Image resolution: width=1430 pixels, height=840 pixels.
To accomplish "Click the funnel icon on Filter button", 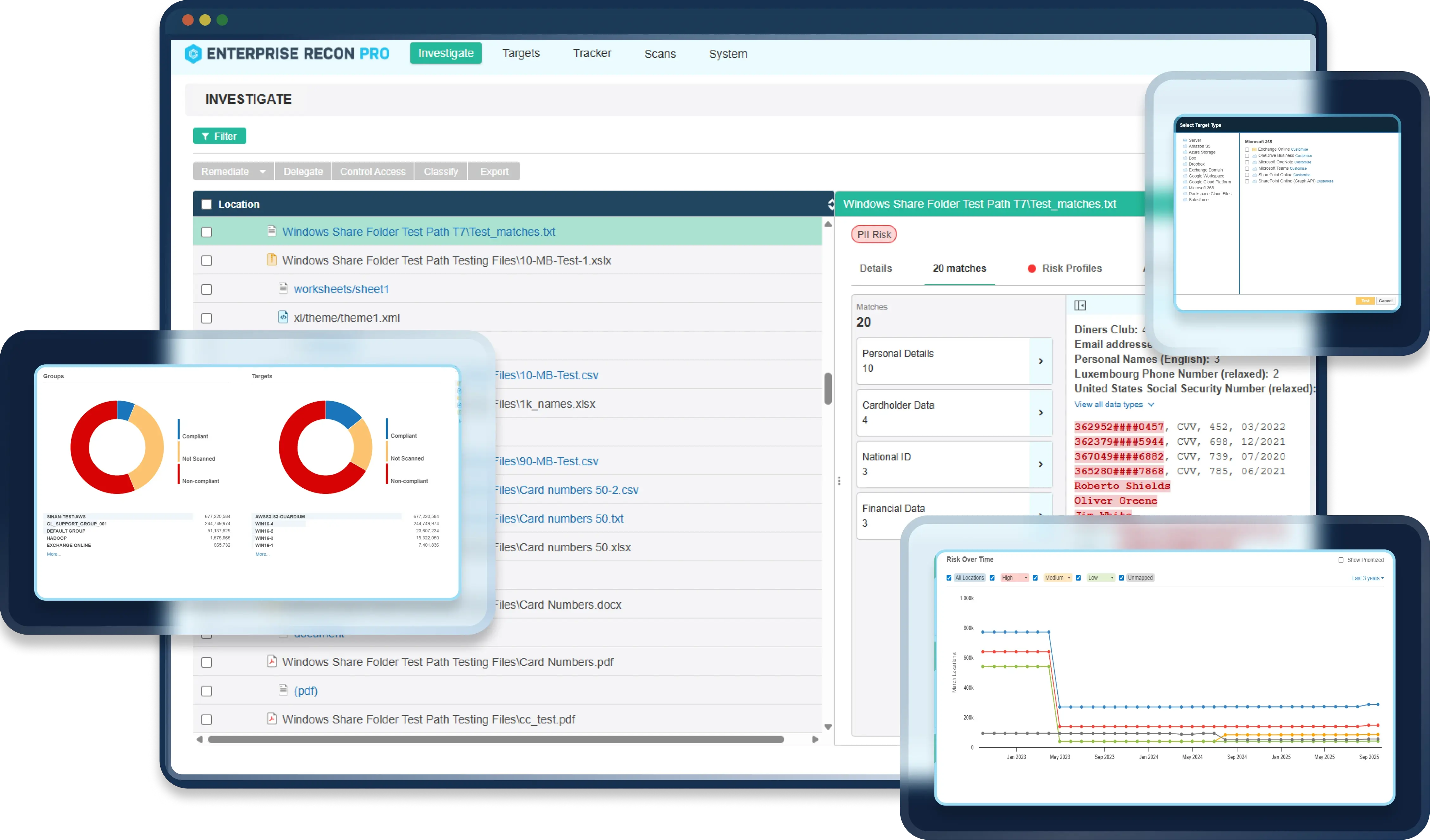I will click(x=206, y=136).
